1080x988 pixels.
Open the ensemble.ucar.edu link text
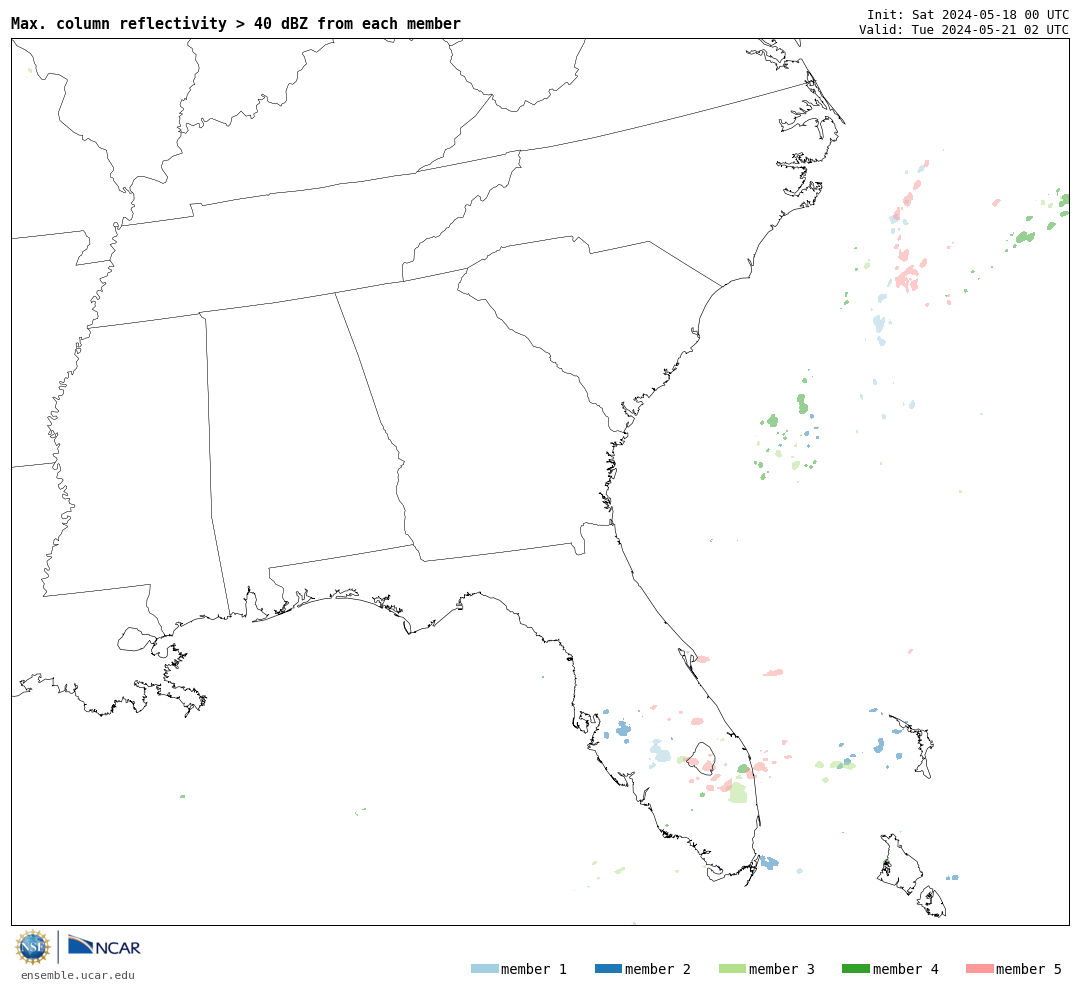pos(78,975)
